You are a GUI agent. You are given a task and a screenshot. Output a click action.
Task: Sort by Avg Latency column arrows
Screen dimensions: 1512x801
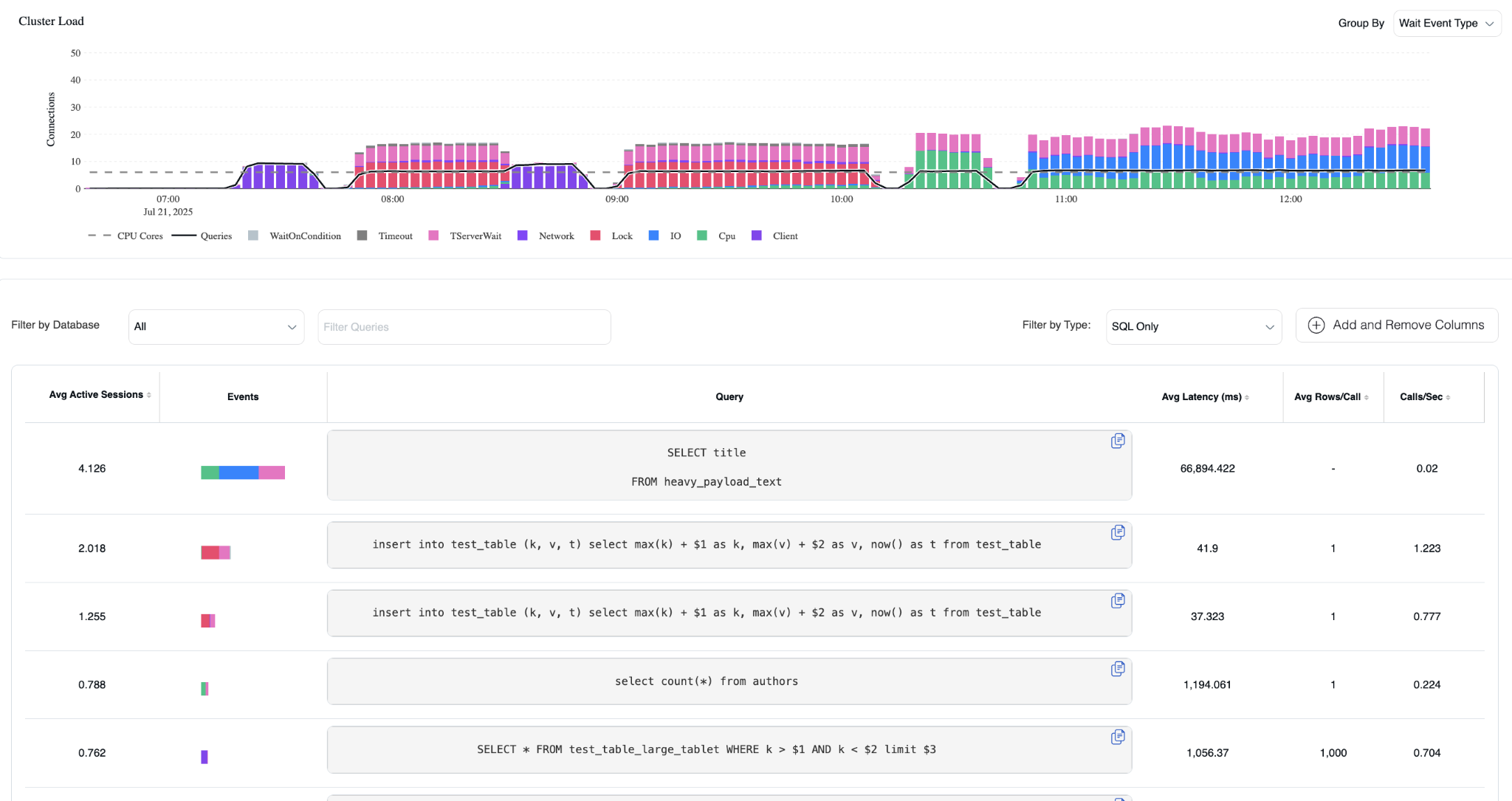(x=1247, y=397)
